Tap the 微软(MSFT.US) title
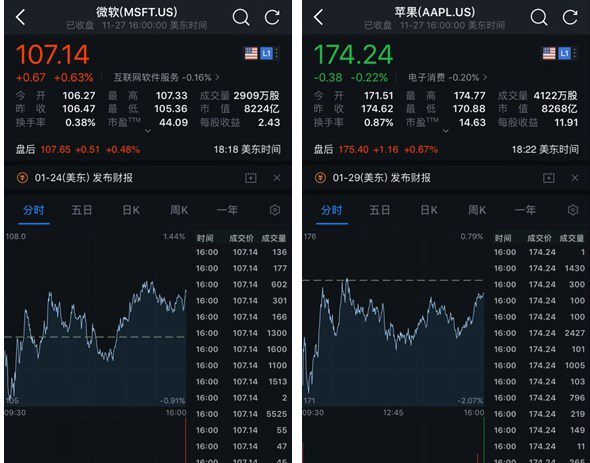 (x=137, y=12)
